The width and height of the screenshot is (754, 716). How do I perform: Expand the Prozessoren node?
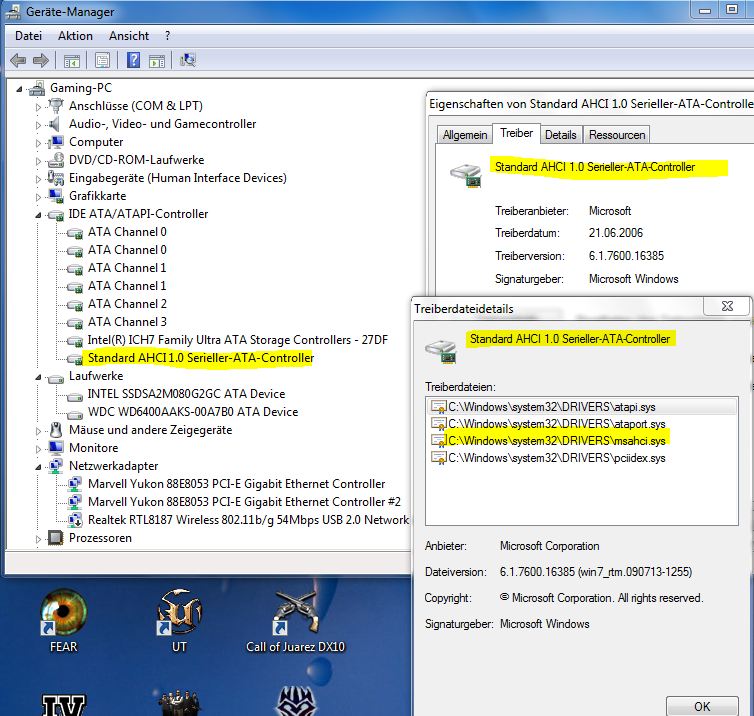tap(38, 539)
